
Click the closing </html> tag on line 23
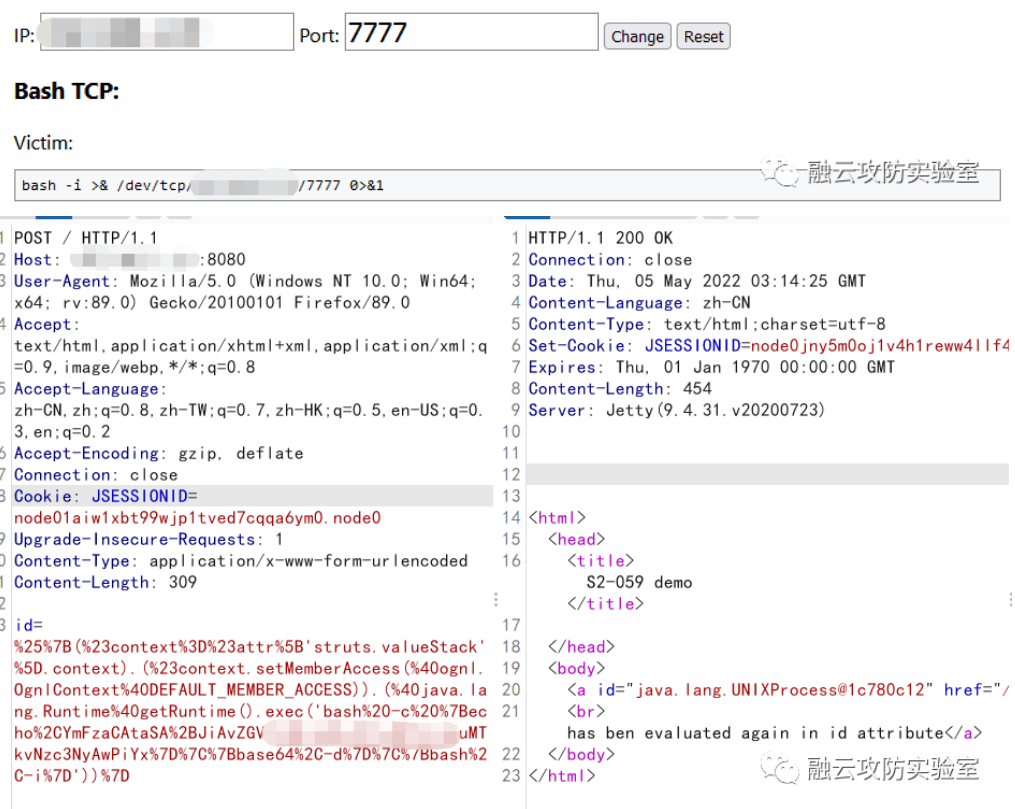point(562,776)
